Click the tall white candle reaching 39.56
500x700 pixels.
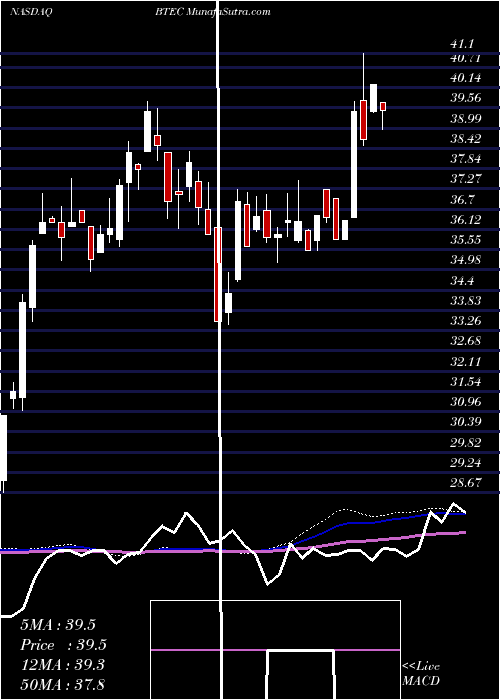pos(354,164)
